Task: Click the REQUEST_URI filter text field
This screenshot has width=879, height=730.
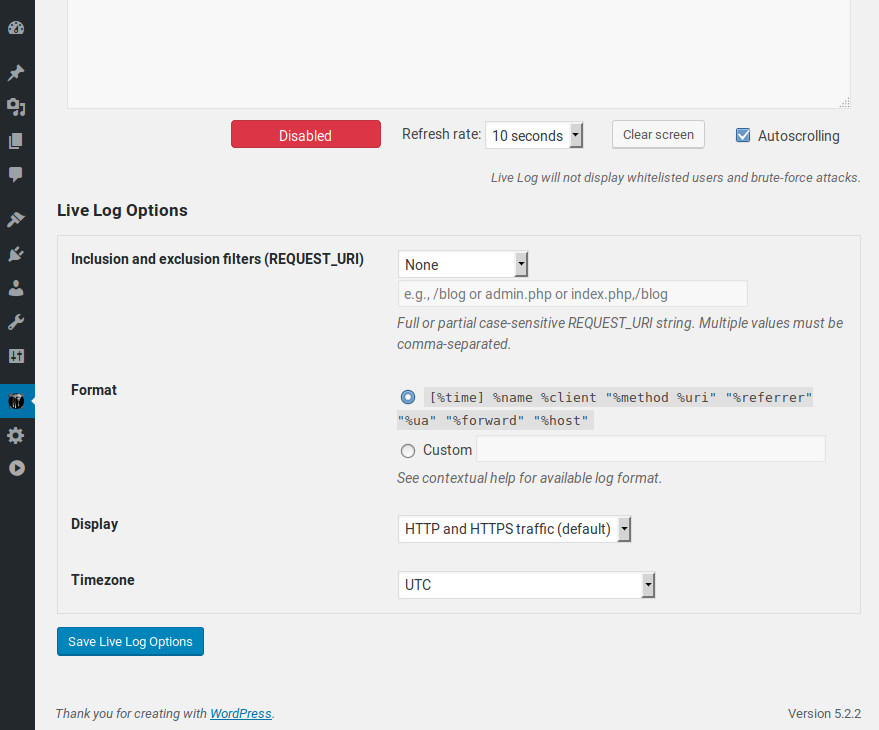Action: click(572, 294)
